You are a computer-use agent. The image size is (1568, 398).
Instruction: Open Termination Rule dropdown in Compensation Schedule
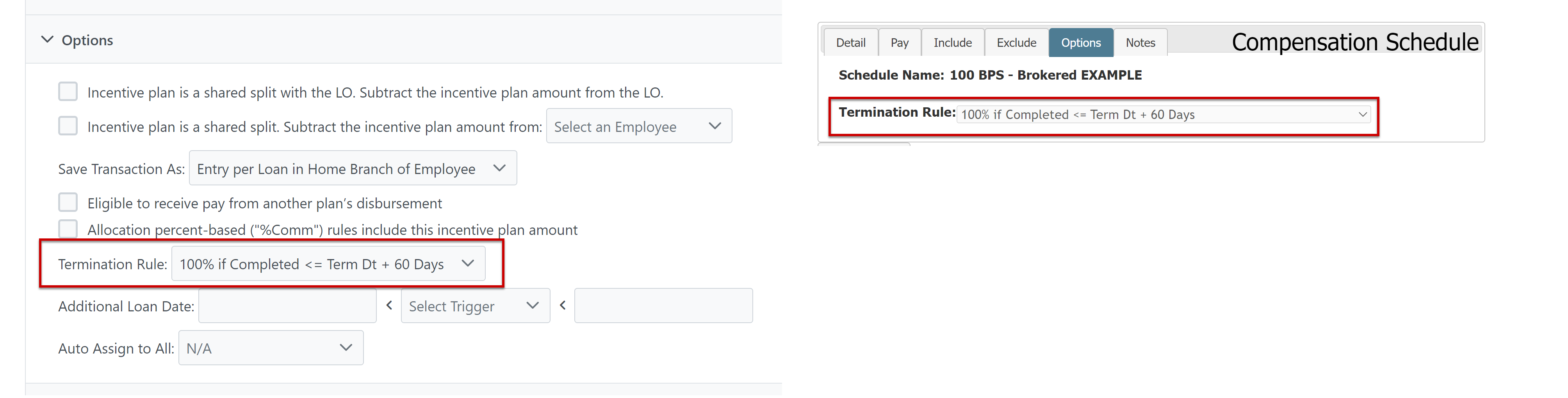[1163, 114]
